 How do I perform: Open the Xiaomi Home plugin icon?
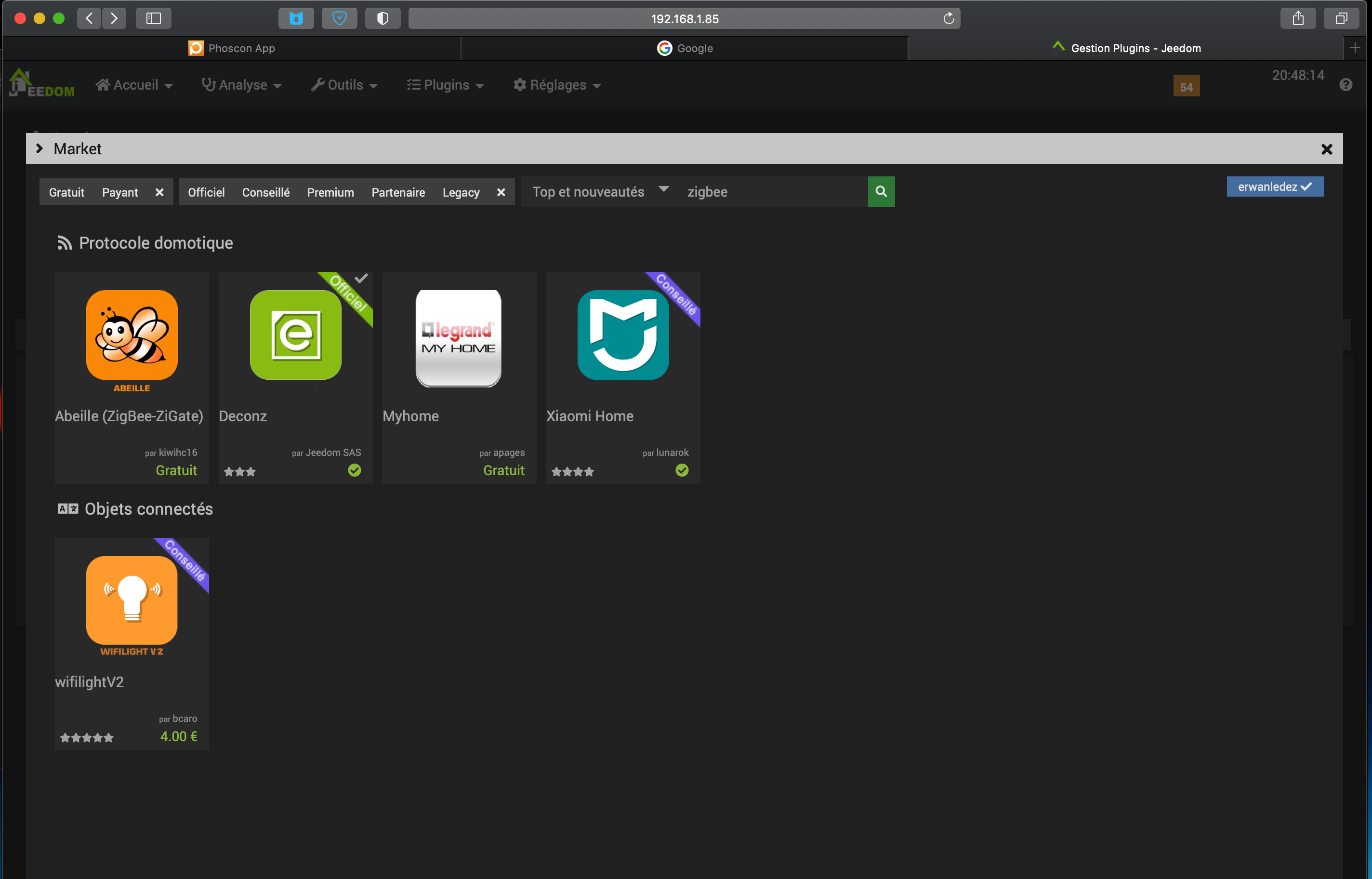[x=623, y=335]
